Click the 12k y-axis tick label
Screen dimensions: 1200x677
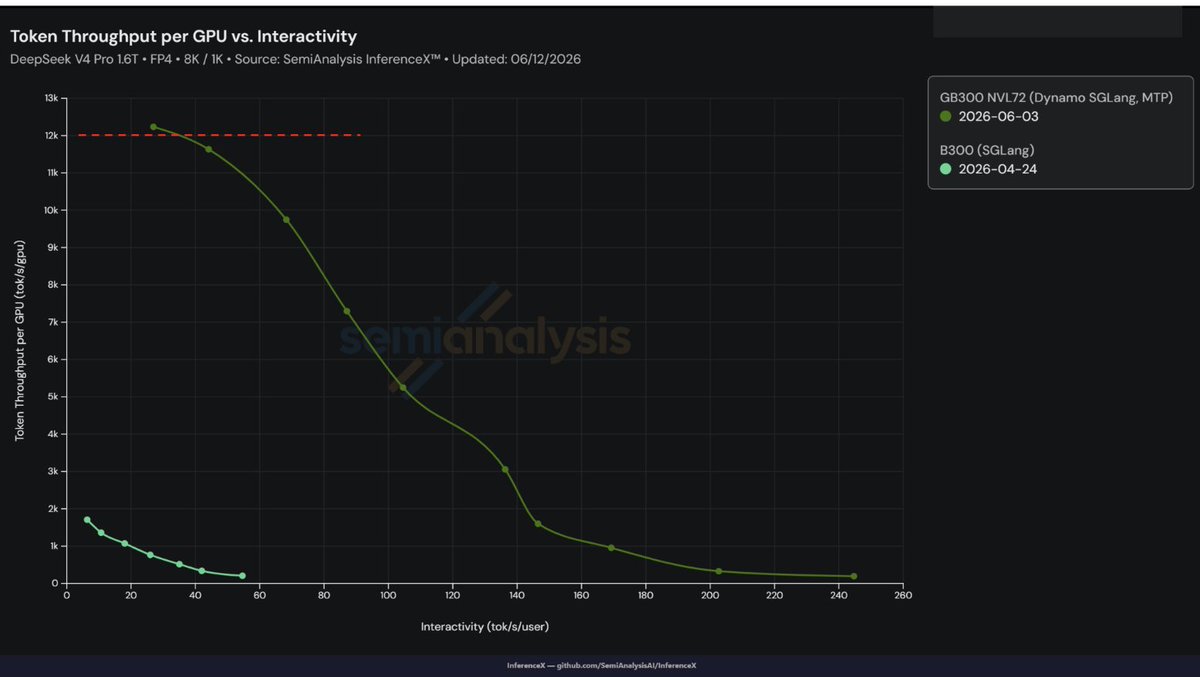[x=53, y=135]
